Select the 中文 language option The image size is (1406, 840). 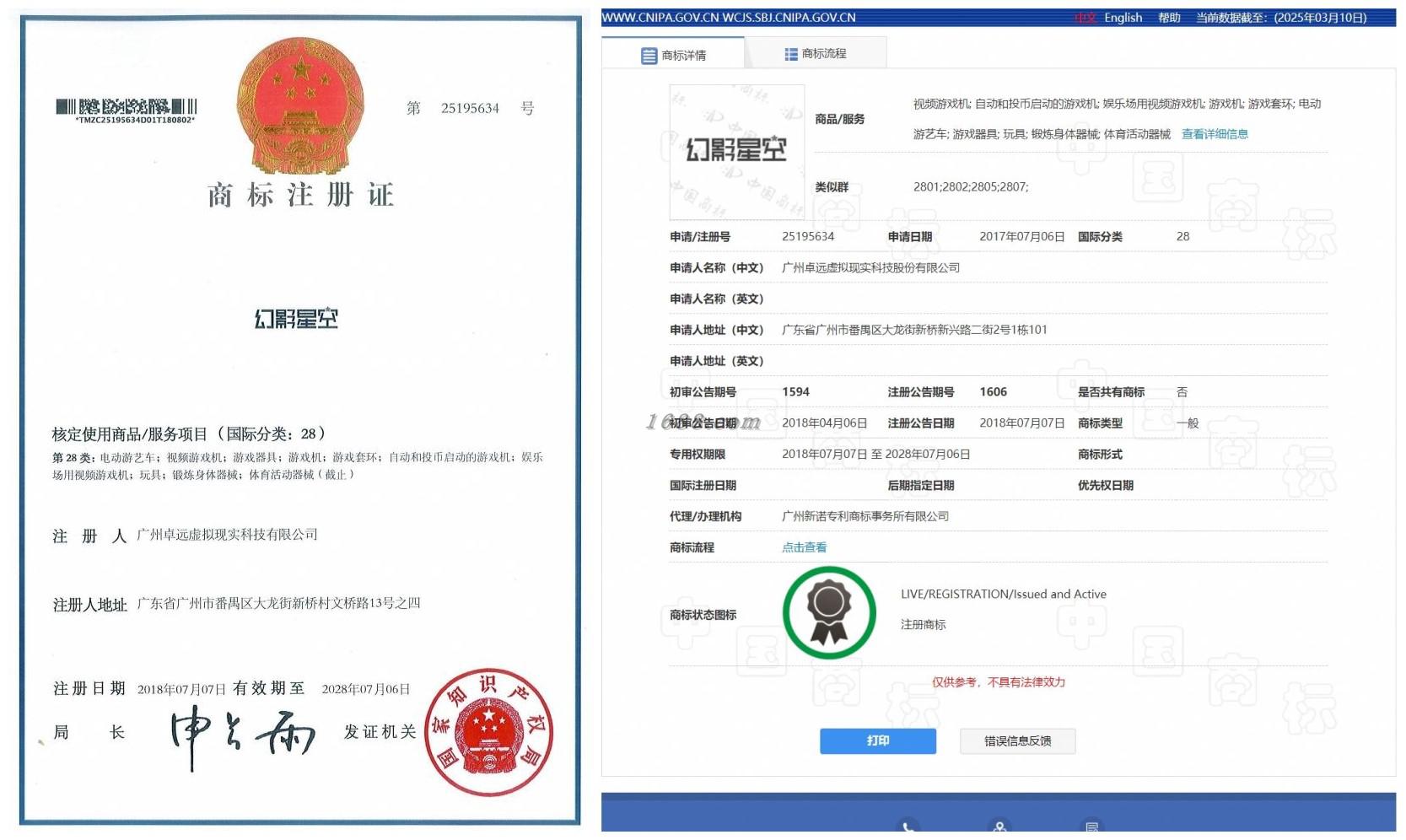tap(1085, 18)
